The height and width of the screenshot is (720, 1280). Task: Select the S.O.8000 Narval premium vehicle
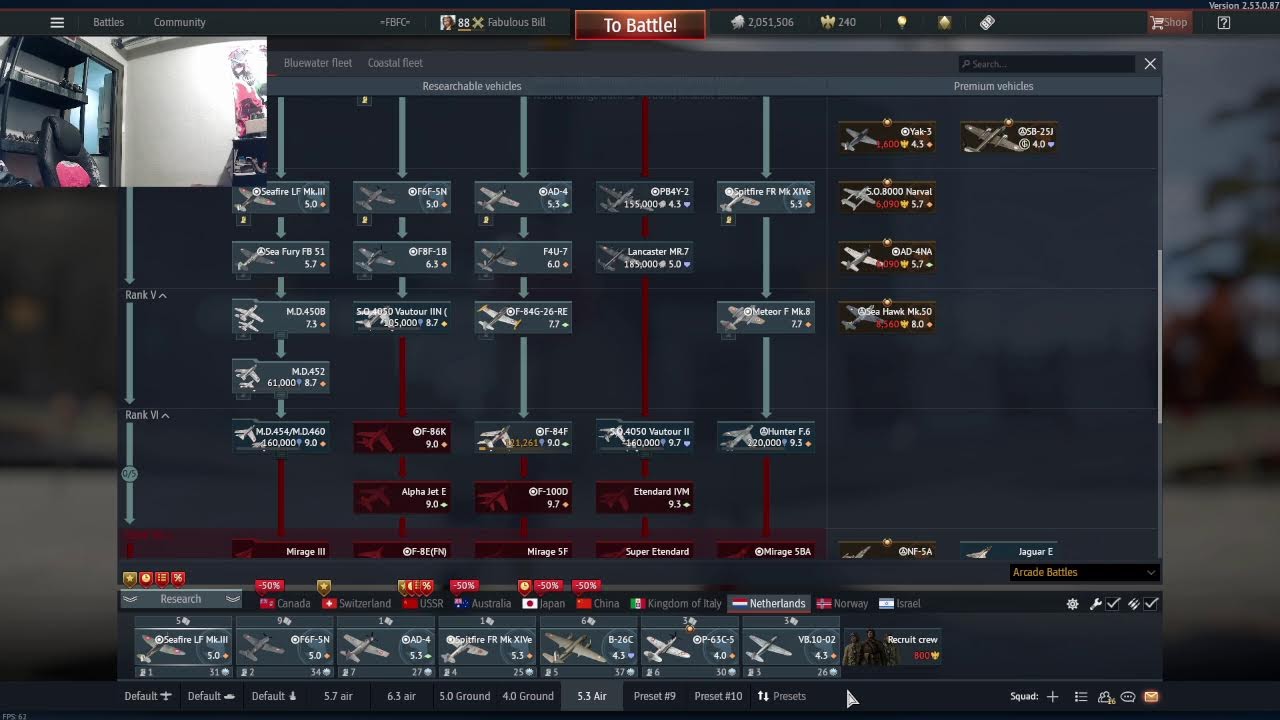[x=887, y=198]
